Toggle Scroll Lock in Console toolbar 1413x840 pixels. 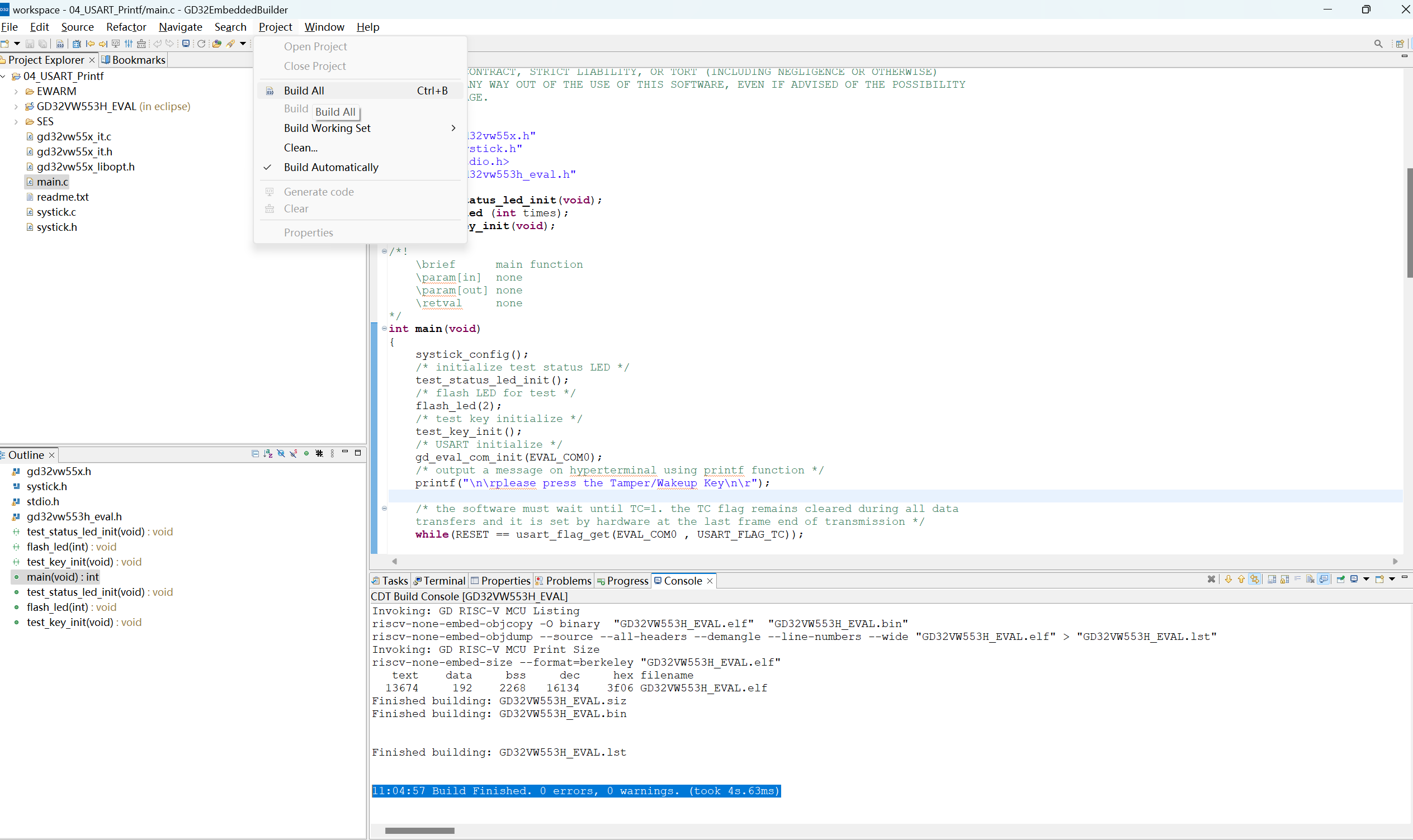[x=1284, y=579]
